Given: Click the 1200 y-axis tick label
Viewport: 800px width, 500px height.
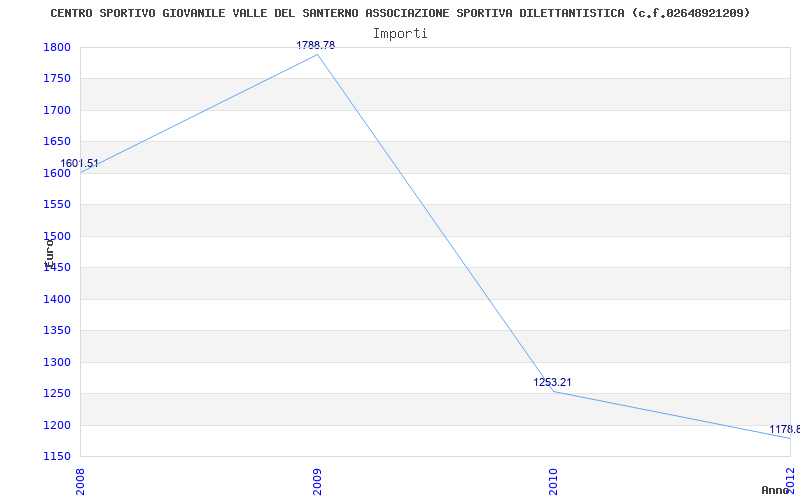Looking at the screenshot, I should 57,425.
